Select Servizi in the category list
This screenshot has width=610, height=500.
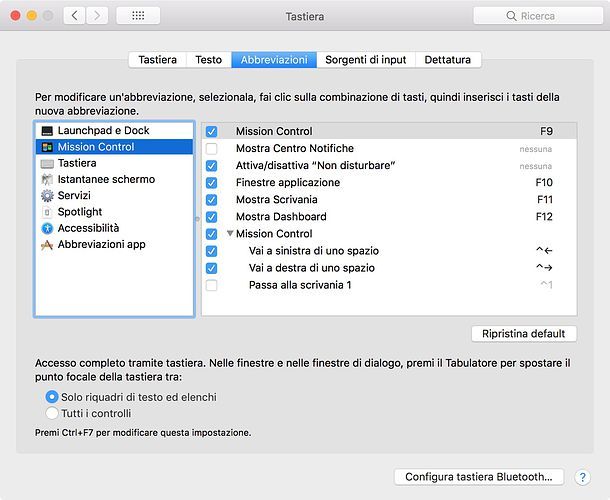(114, 196)
